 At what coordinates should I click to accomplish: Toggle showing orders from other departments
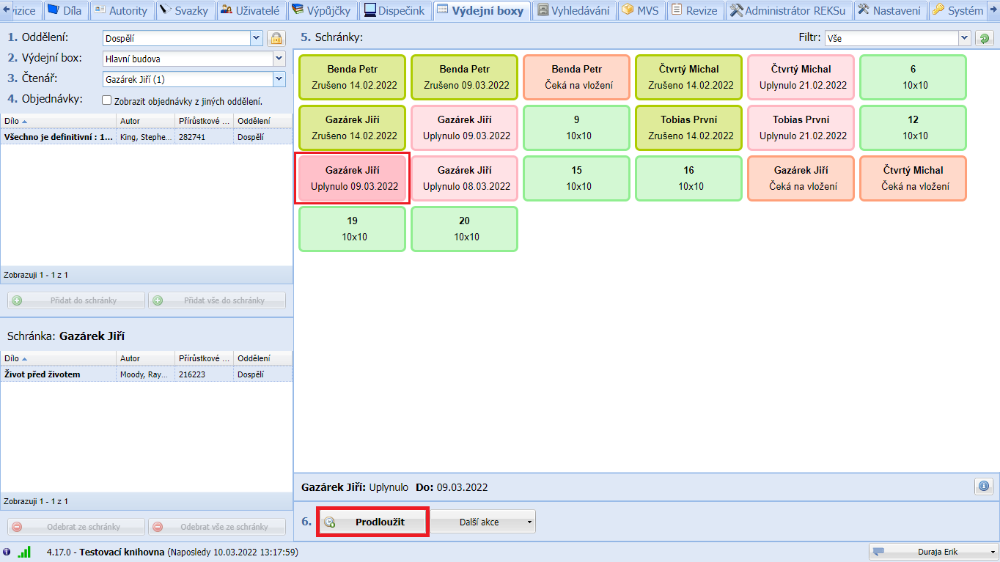point(107,100)
